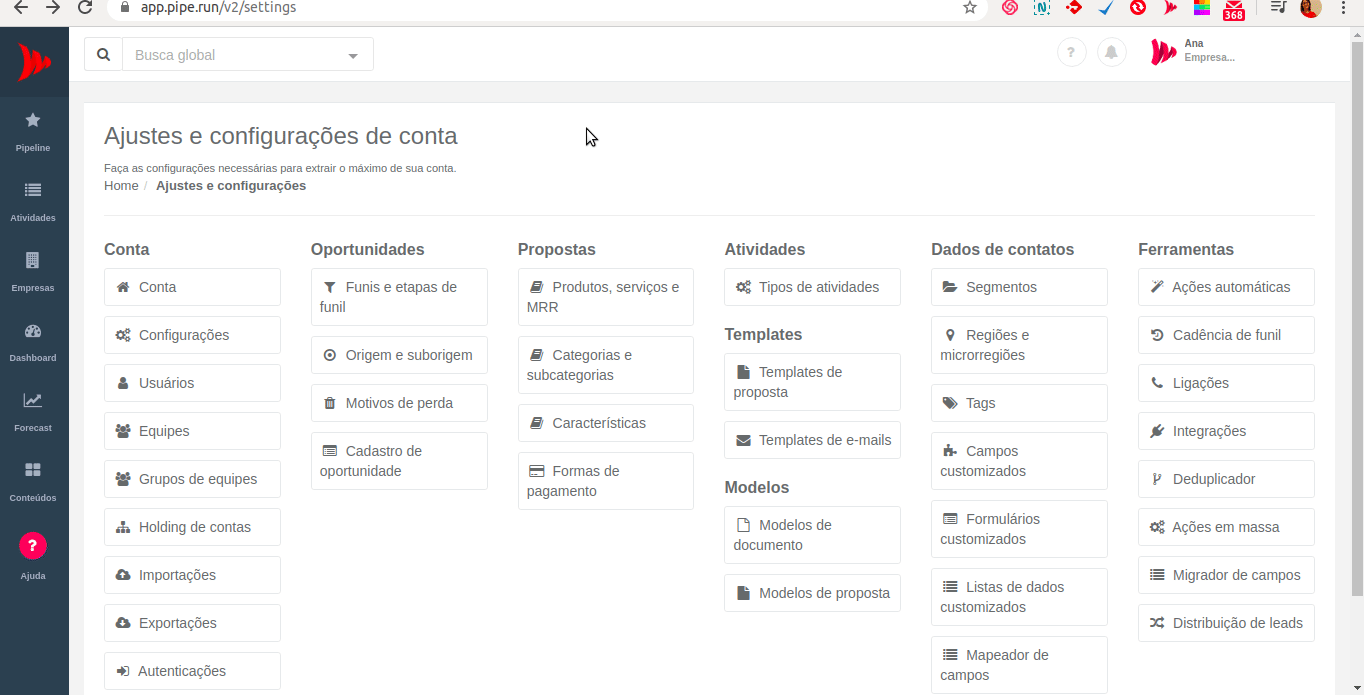Open Campos customizados

click(x=1019, y=461)
